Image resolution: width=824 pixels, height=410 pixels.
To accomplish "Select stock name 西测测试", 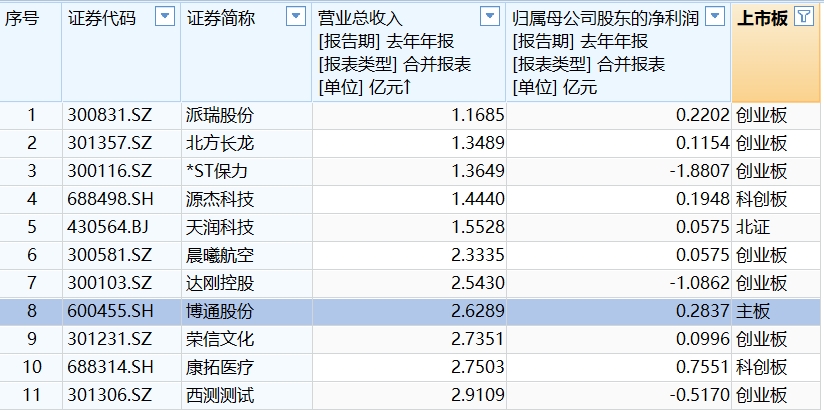I will click(220, 395).
